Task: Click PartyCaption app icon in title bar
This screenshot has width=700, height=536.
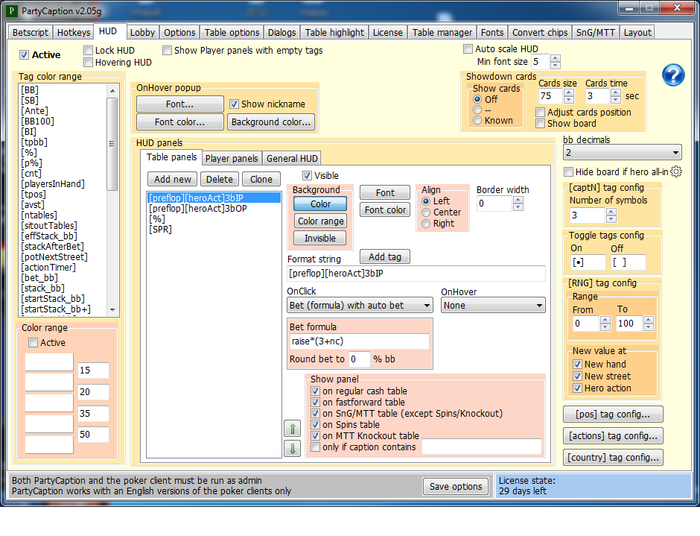Action: (12, 10)
